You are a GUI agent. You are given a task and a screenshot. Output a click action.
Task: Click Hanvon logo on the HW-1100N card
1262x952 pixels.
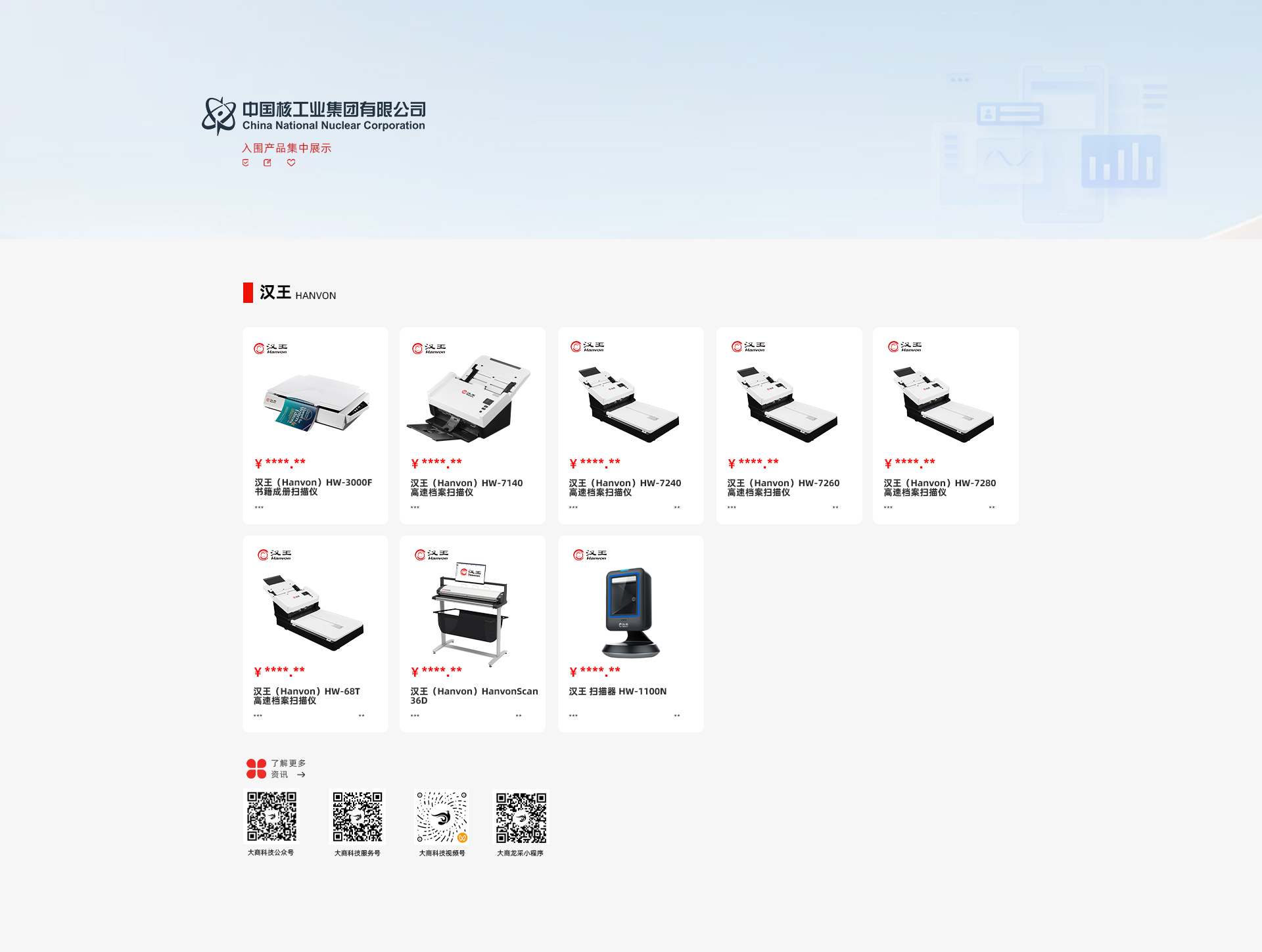(x=590, y=555)
